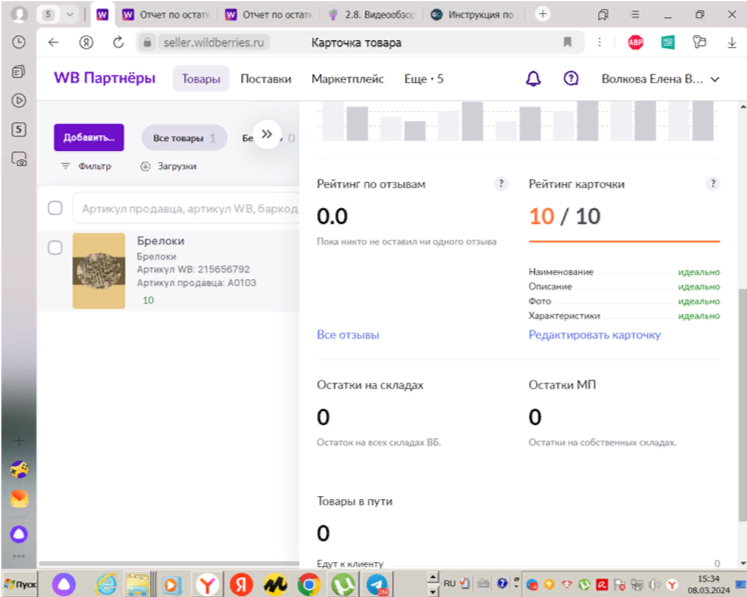Open the video play icon in sidebar
This screenshot has width=747, height=597.
tap(19, 101)
